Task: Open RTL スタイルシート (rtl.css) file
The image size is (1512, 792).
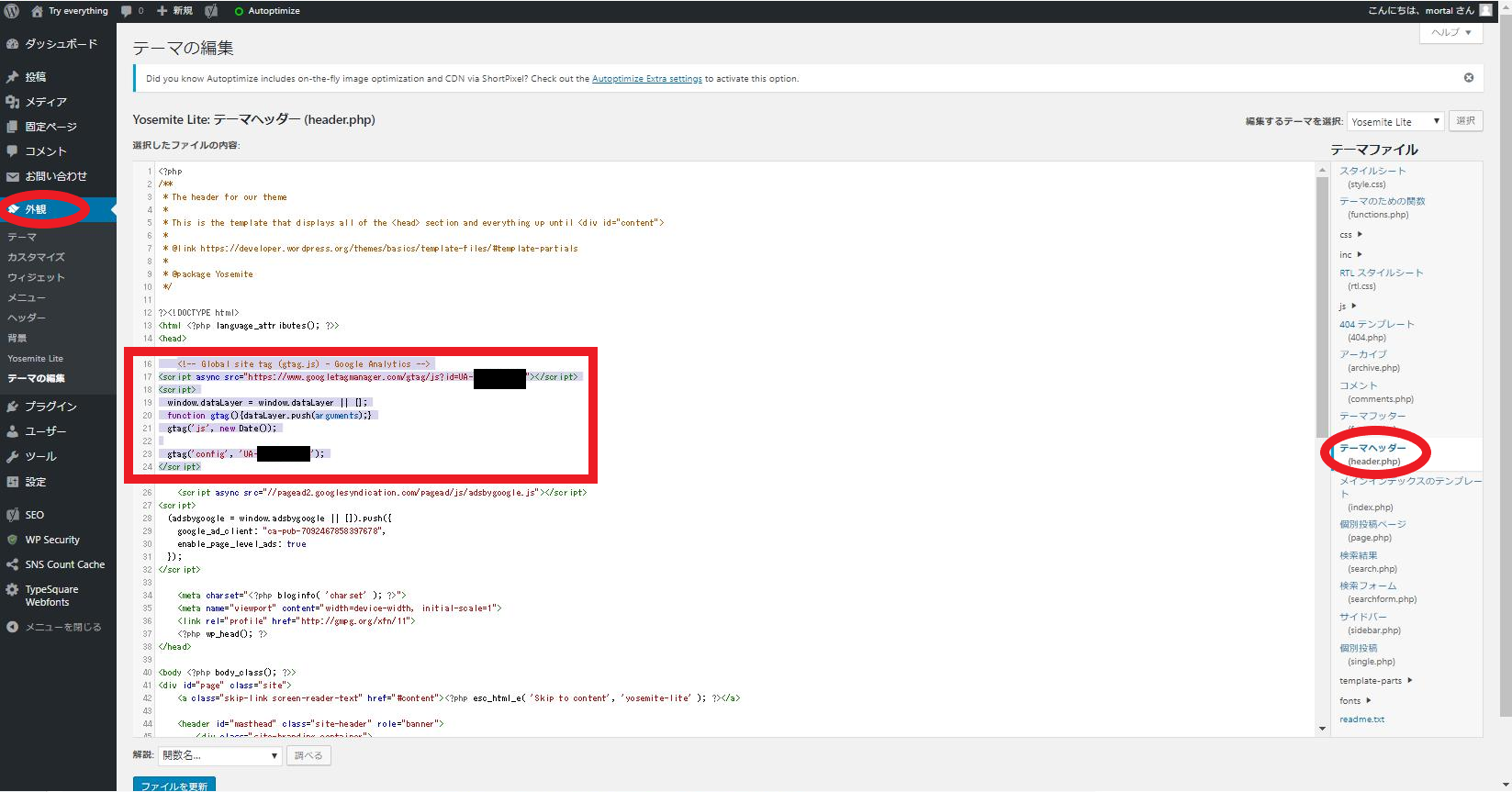Action: point(1382,279)
